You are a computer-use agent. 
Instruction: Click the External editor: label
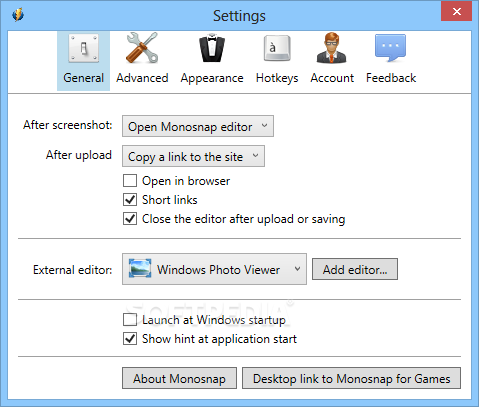tap(73, 269)
